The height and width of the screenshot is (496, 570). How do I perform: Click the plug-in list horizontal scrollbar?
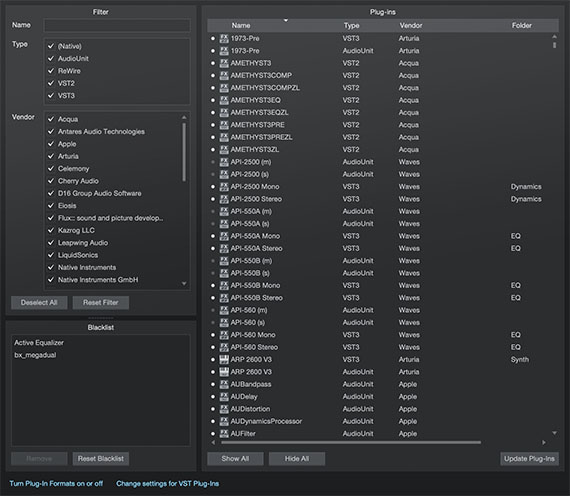(x=351, y=443)
